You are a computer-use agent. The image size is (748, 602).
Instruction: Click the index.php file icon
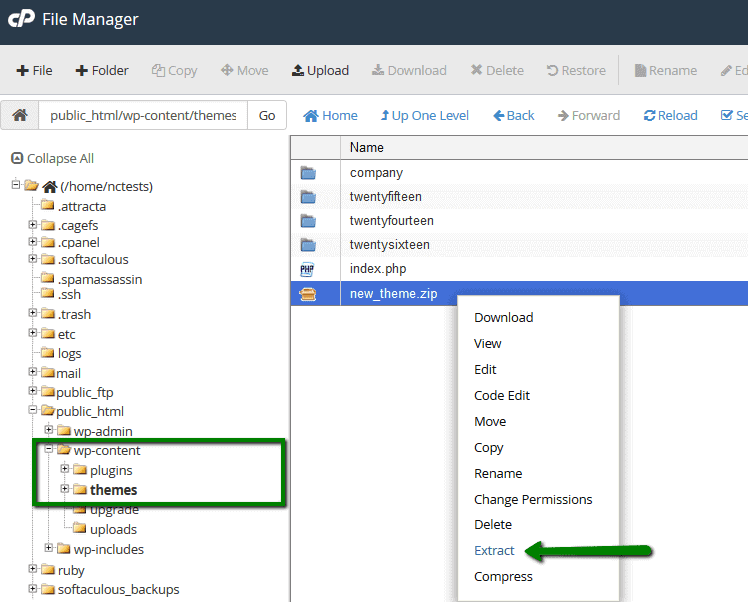(x=308, y=269)
